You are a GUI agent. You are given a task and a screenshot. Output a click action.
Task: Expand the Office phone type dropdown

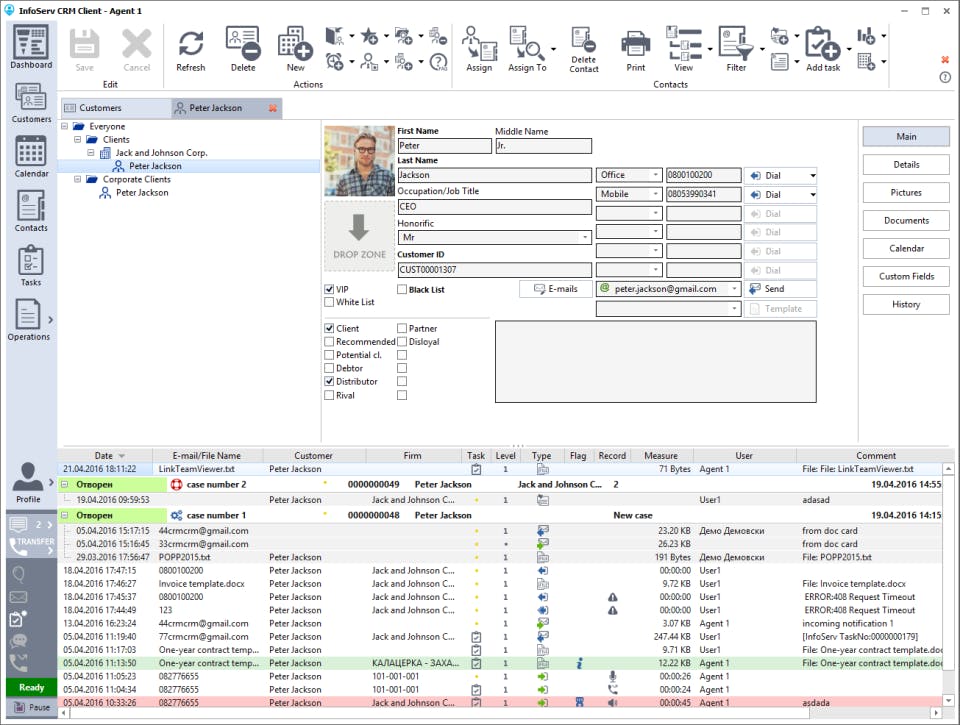(x=629, y=175)
